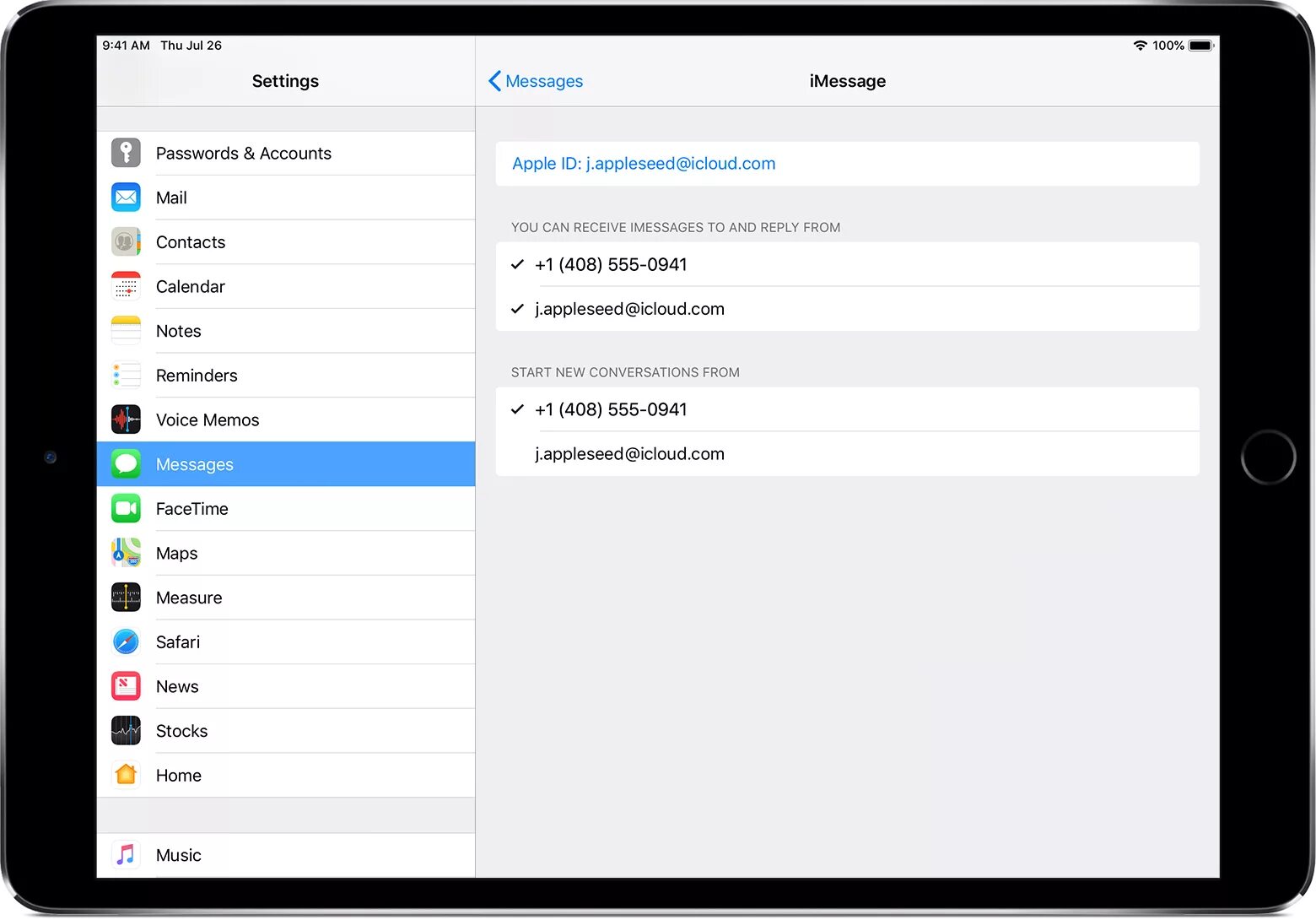The image size is (1316, 920).
Task: Open Music settings row
Action: [x=286, y=855]
